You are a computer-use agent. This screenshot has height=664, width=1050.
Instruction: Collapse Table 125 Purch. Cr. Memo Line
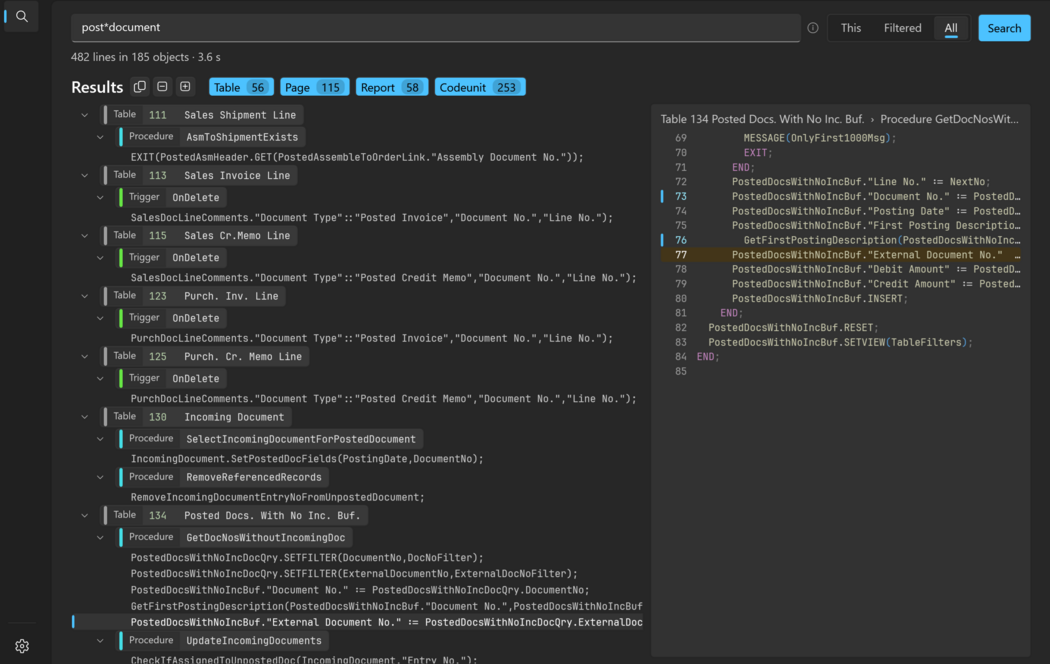(85, 357)
